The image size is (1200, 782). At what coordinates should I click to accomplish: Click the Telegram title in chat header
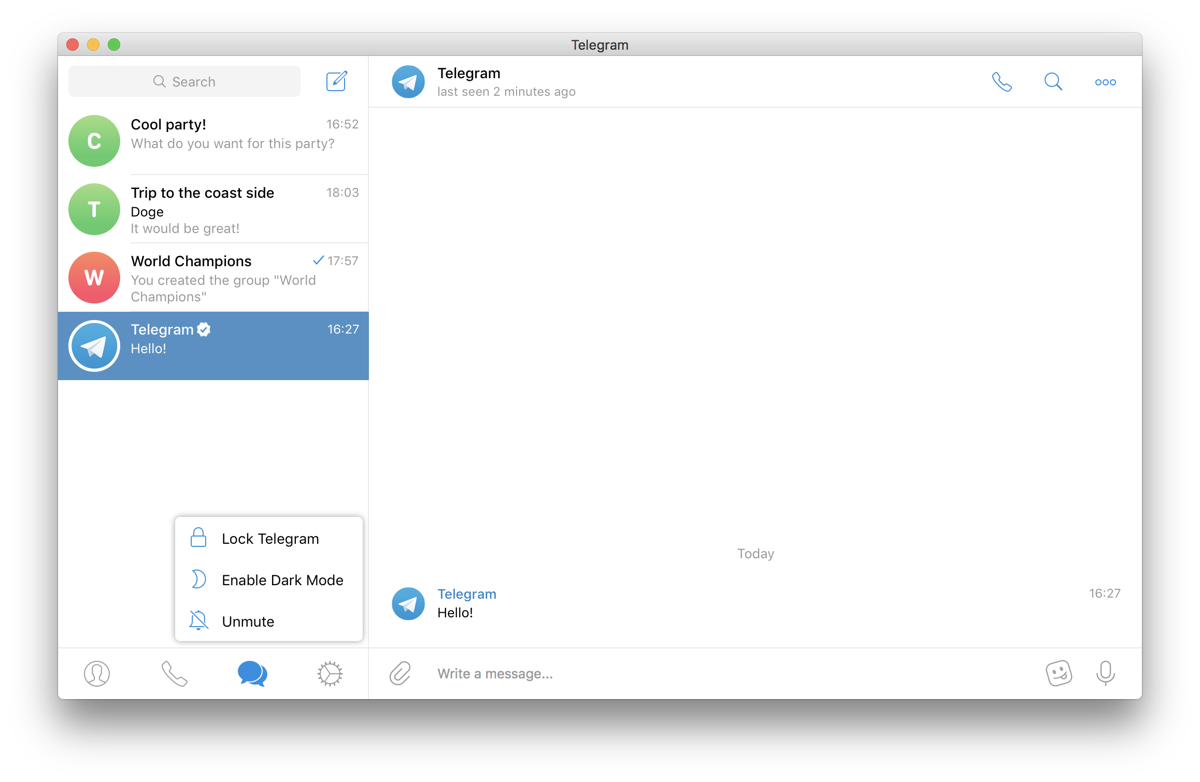[469, 73]
